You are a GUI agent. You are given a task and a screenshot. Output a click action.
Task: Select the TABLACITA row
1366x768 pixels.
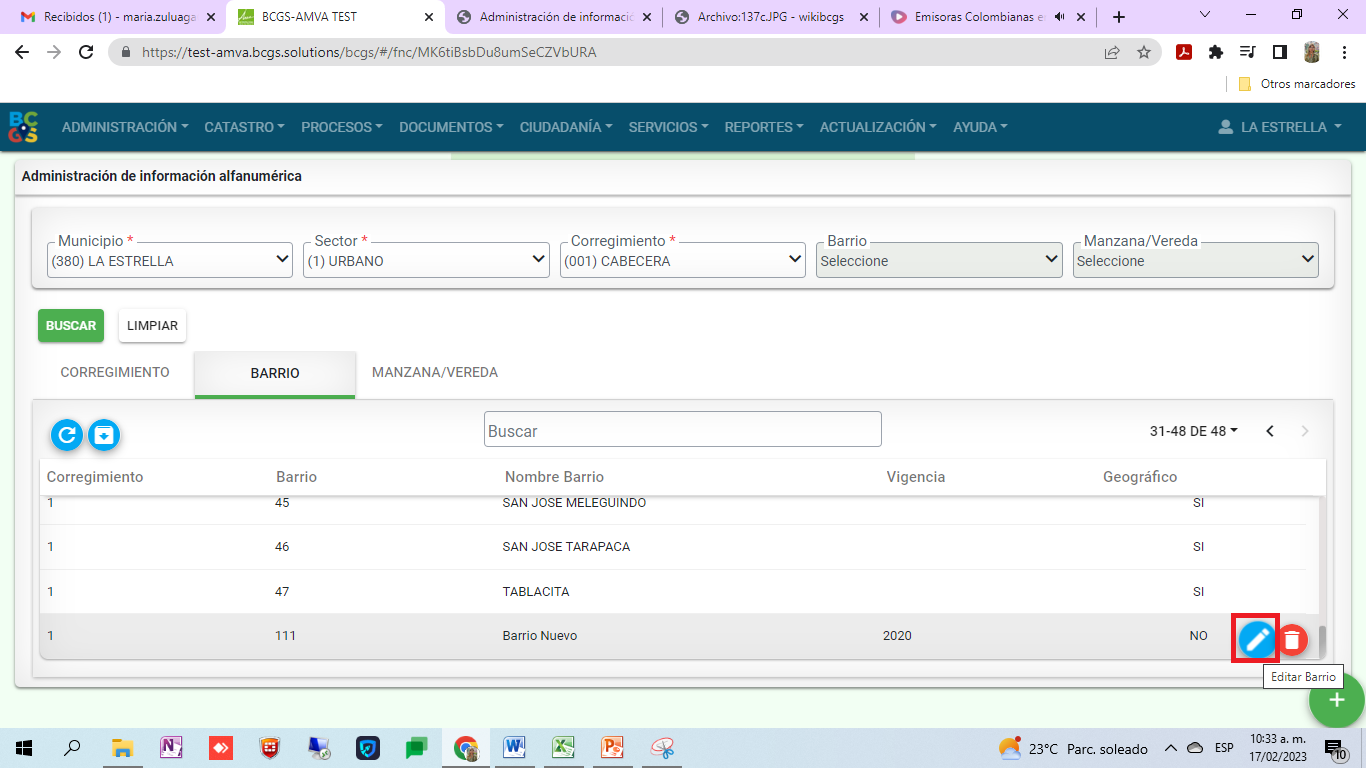click(x=672, y=592)
